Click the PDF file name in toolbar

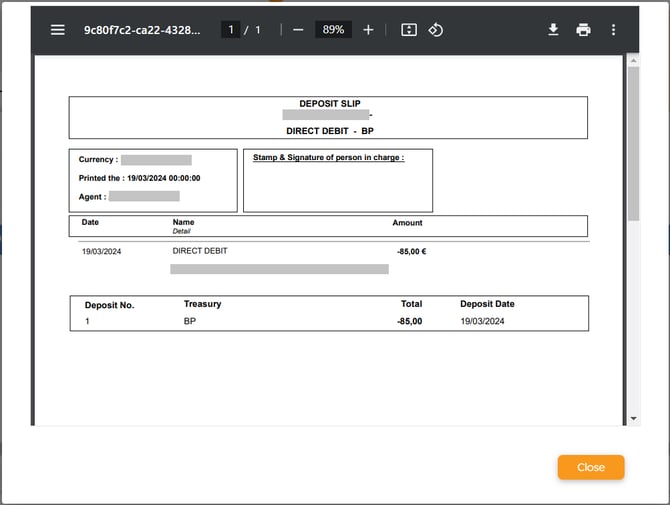point(141,30)
